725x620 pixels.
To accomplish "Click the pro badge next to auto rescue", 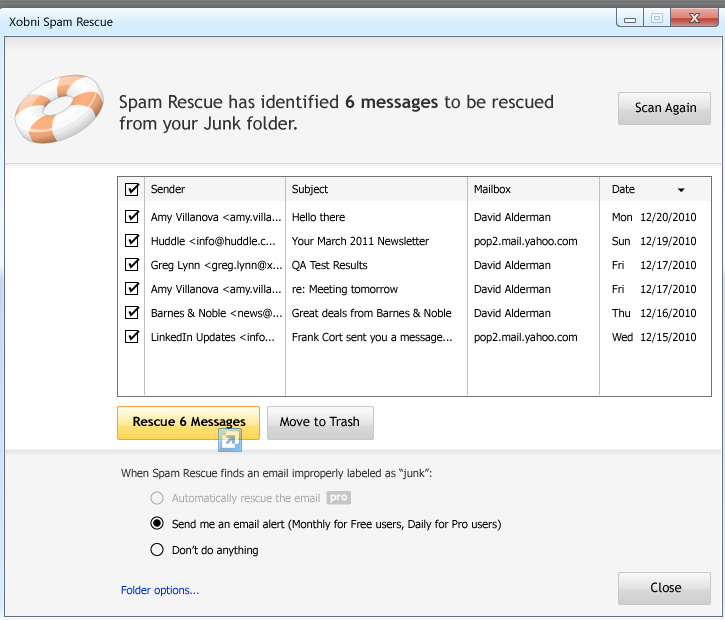I will tap(338, 497).
